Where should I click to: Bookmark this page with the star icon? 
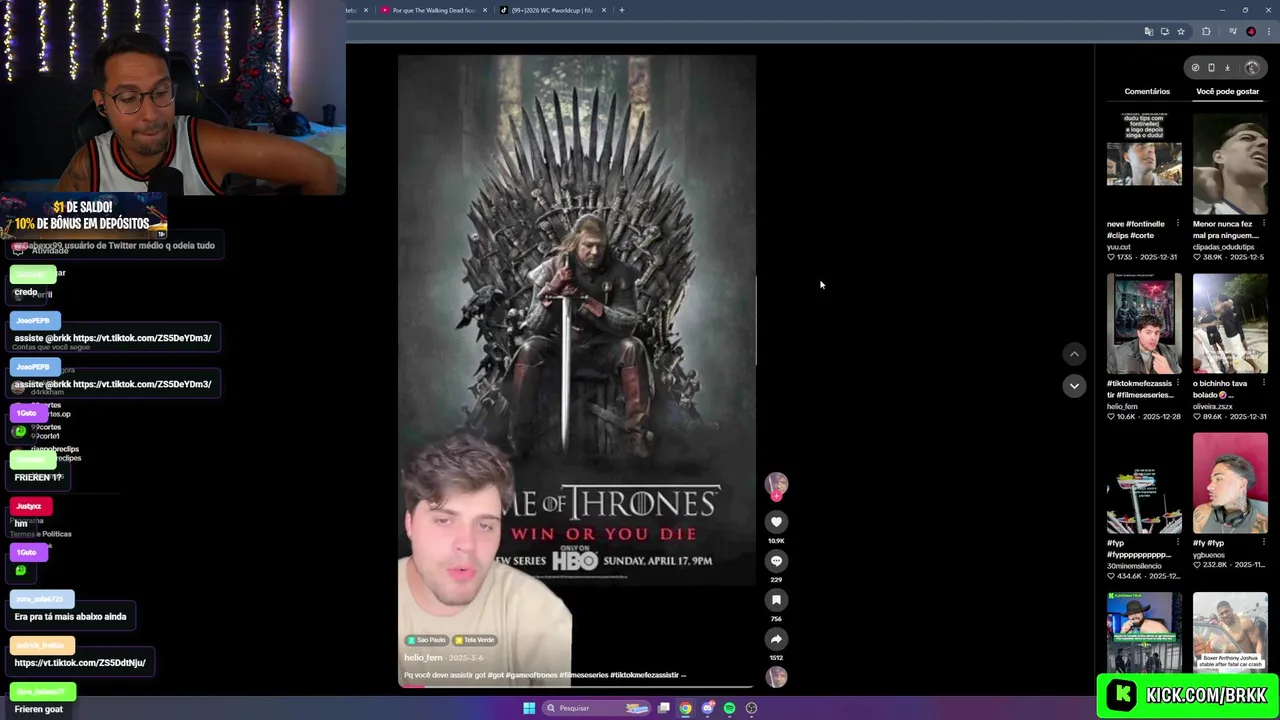pos(1181,32)
